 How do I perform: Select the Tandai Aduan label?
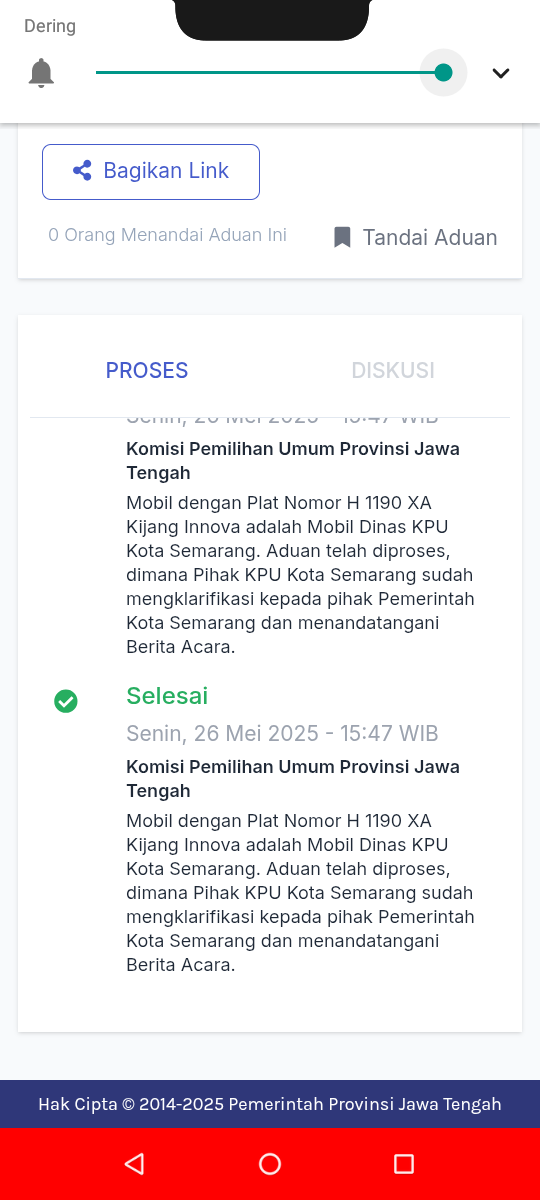(x=430, y=237)
